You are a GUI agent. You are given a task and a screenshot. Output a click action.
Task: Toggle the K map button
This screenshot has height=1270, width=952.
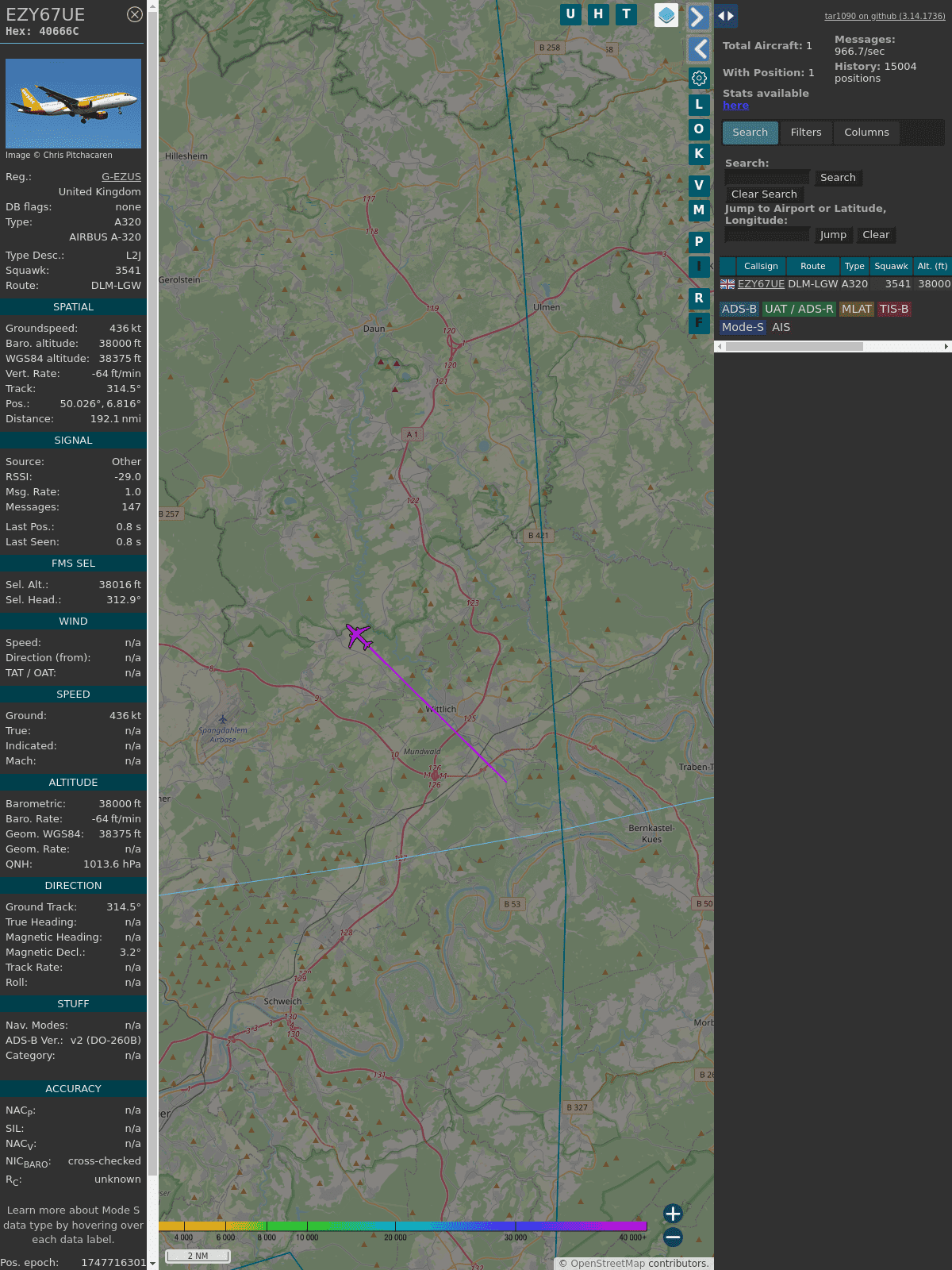click(699, 153)
